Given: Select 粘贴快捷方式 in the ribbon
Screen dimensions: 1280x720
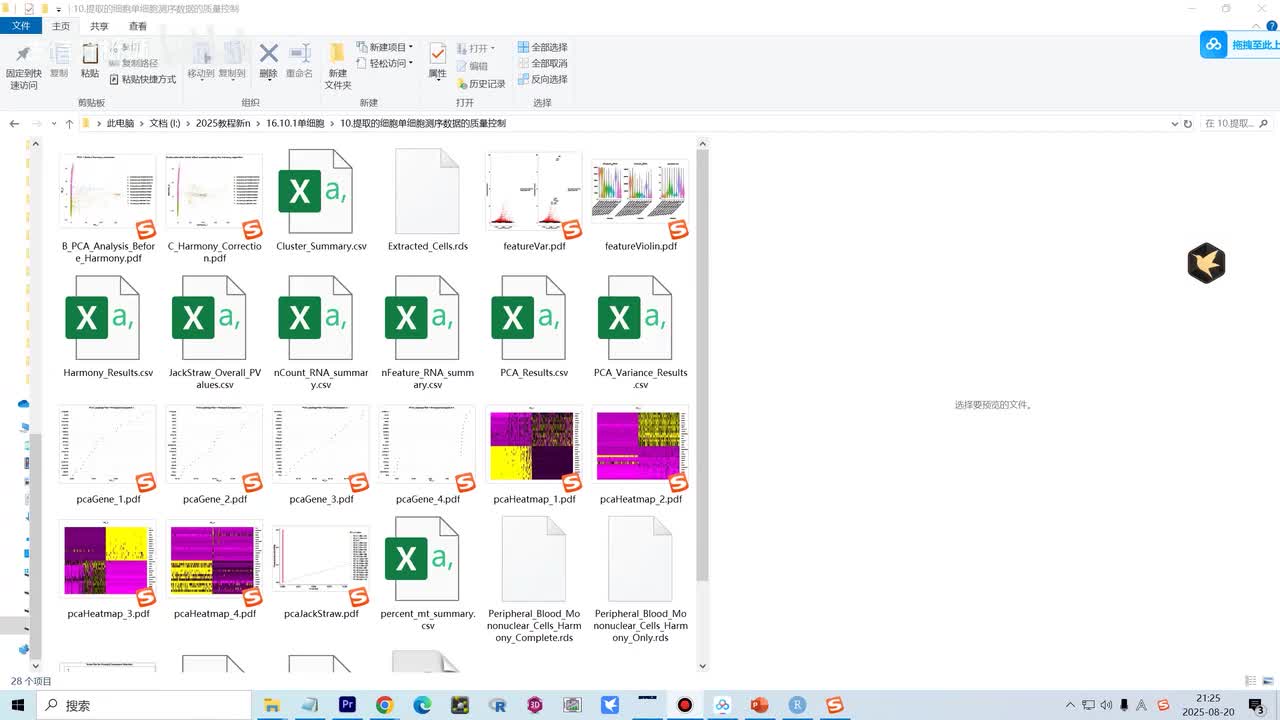Looking at the screenshot, I should (x=142, y=79).
